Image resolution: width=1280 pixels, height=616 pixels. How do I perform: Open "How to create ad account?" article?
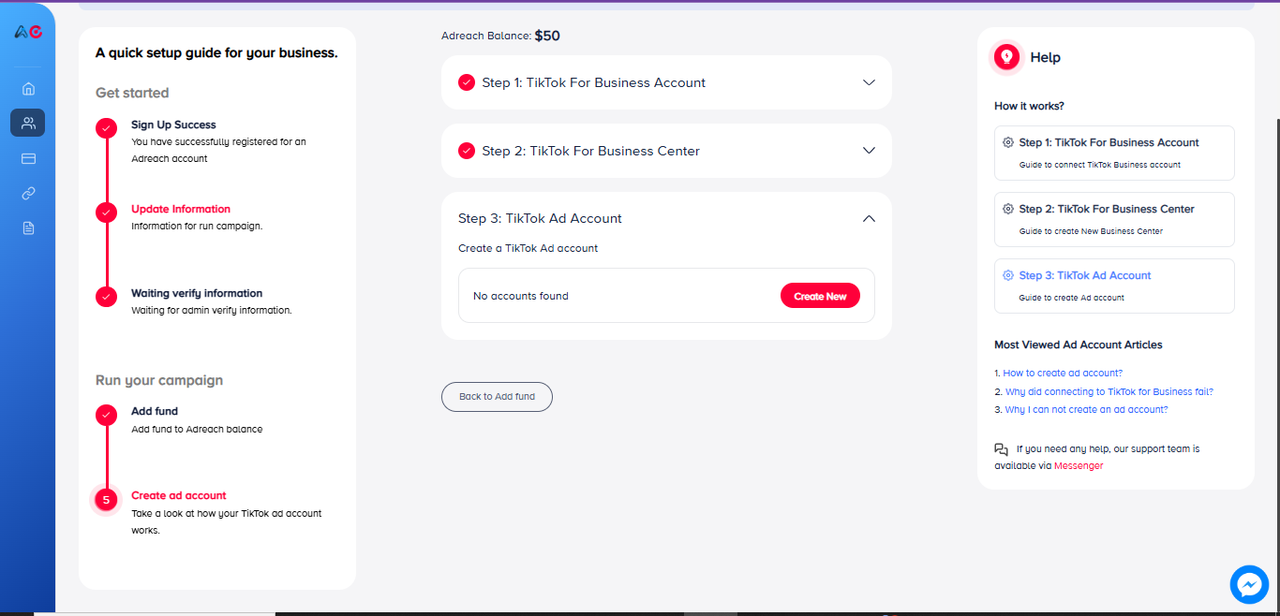point(1062,373)
